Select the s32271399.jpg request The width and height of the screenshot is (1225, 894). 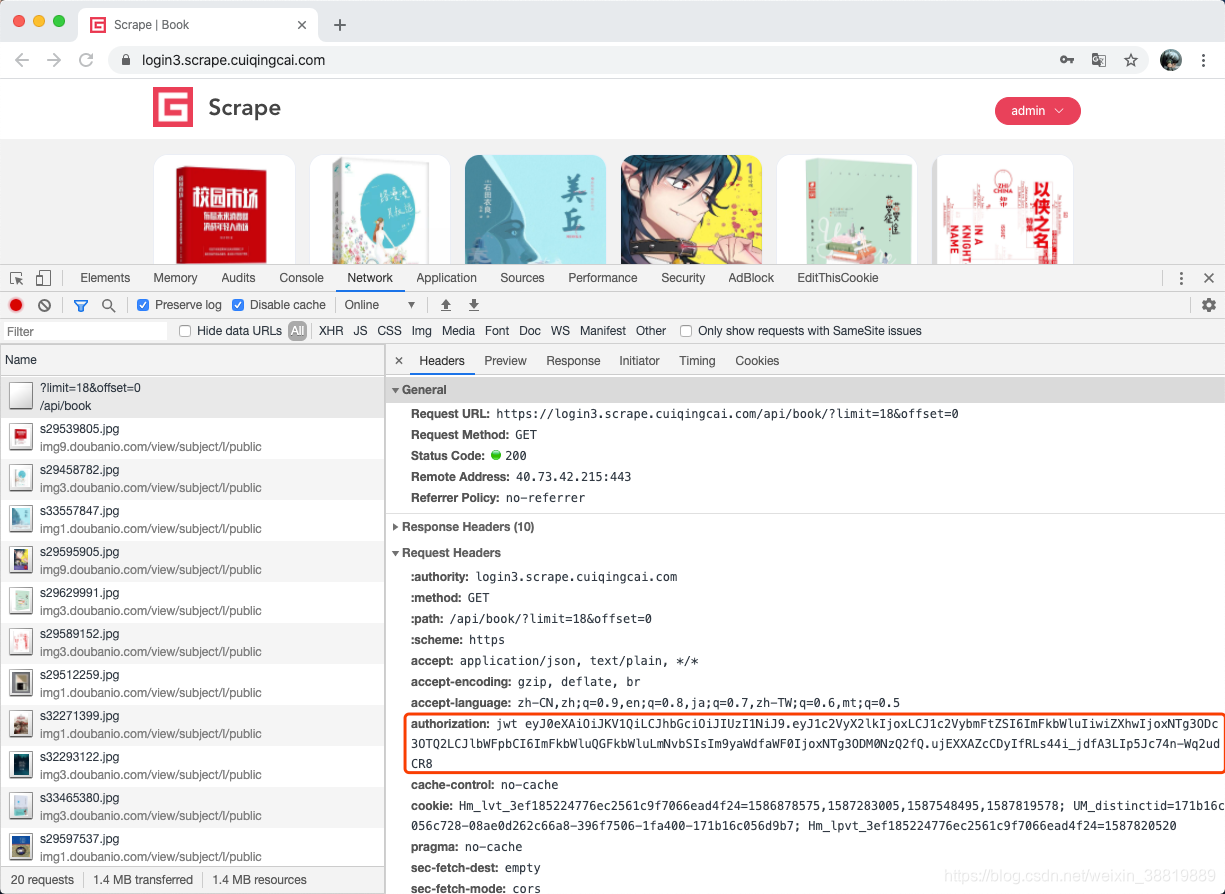192,725
